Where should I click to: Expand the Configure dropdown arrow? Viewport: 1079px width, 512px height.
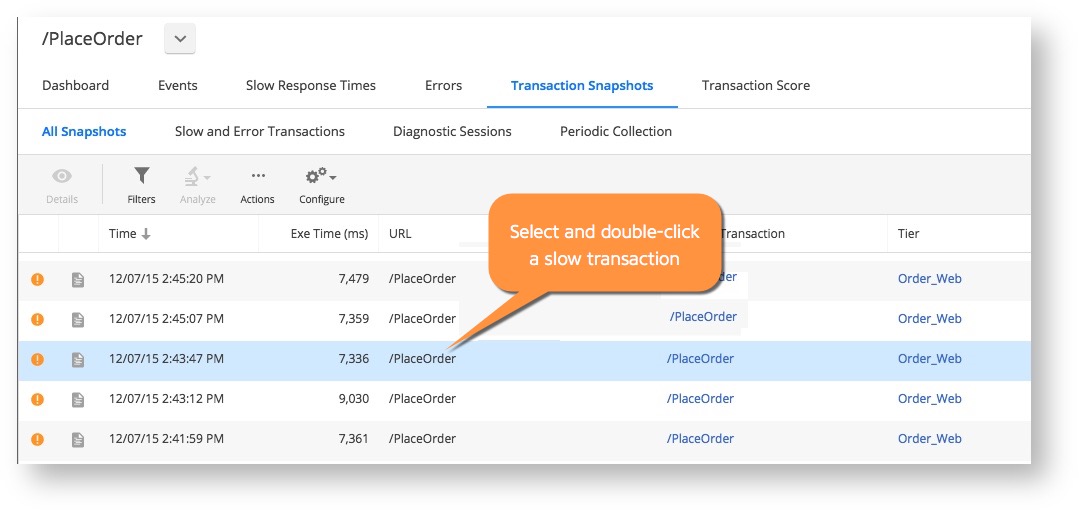coord(333,178)
